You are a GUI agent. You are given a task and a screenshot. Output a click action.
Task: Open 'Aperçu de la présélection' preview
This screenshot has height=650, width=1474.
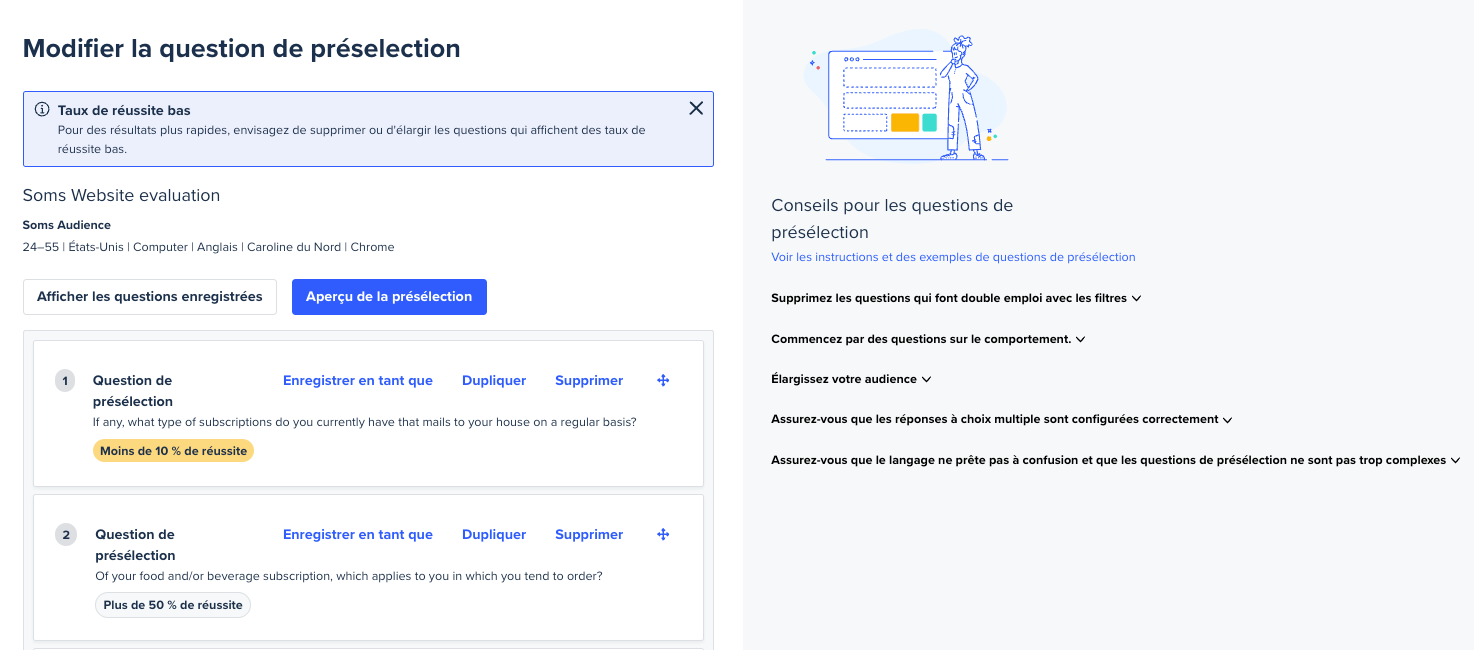click(x=389, y=297)
